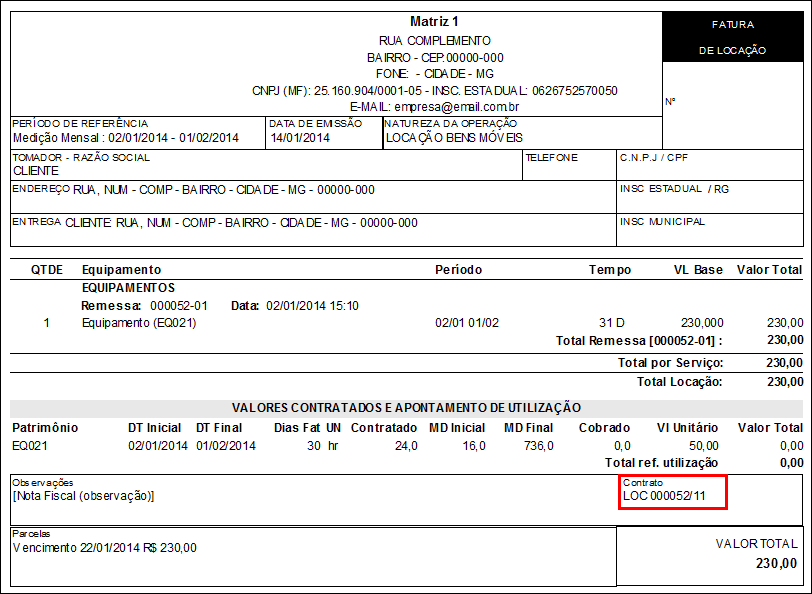Viewport: 812px width, 594px height.
Task: Click the 'Total por Serviço:' label
Action: tap(670, 363)
